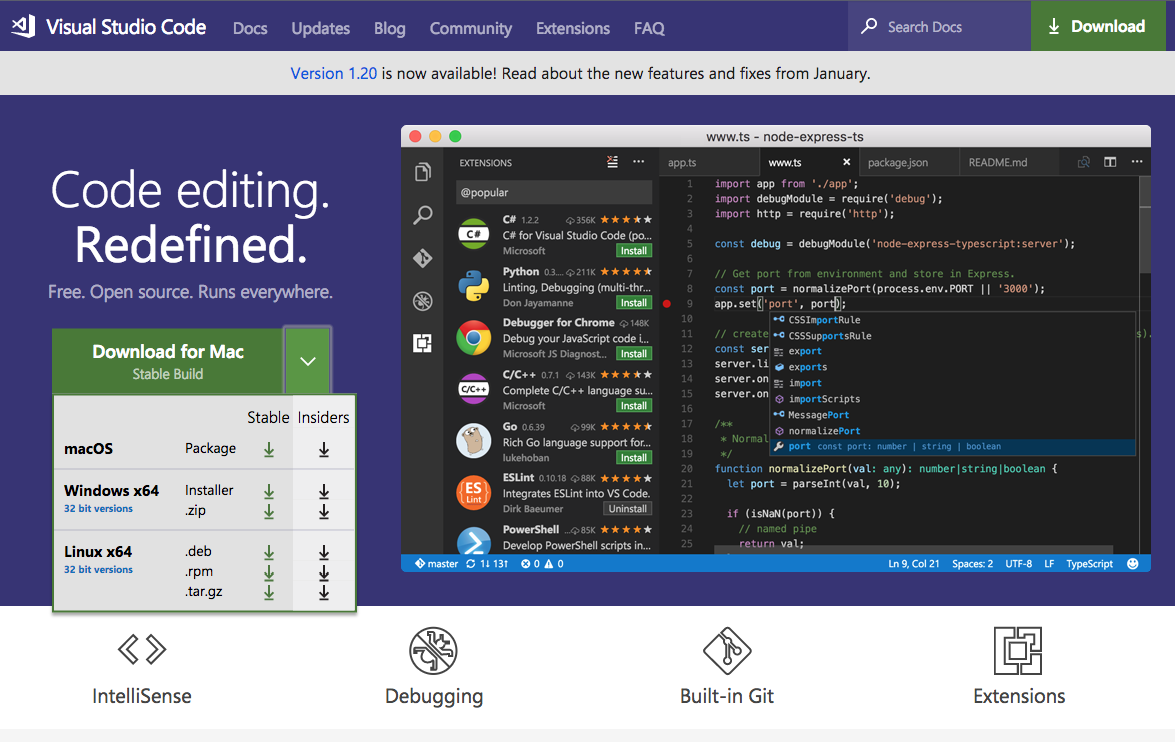1175x742 pixels.
Task: Download macOS Stable package arrow
Action: [x=269, y=450]
